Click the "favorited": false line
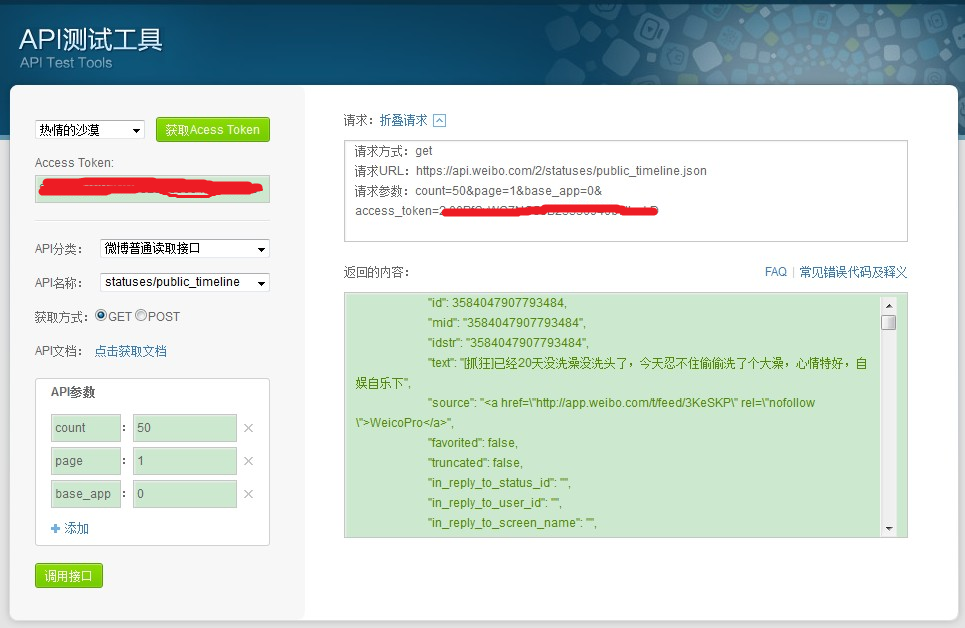The image size is (965, 628). (x=473, y=443)
